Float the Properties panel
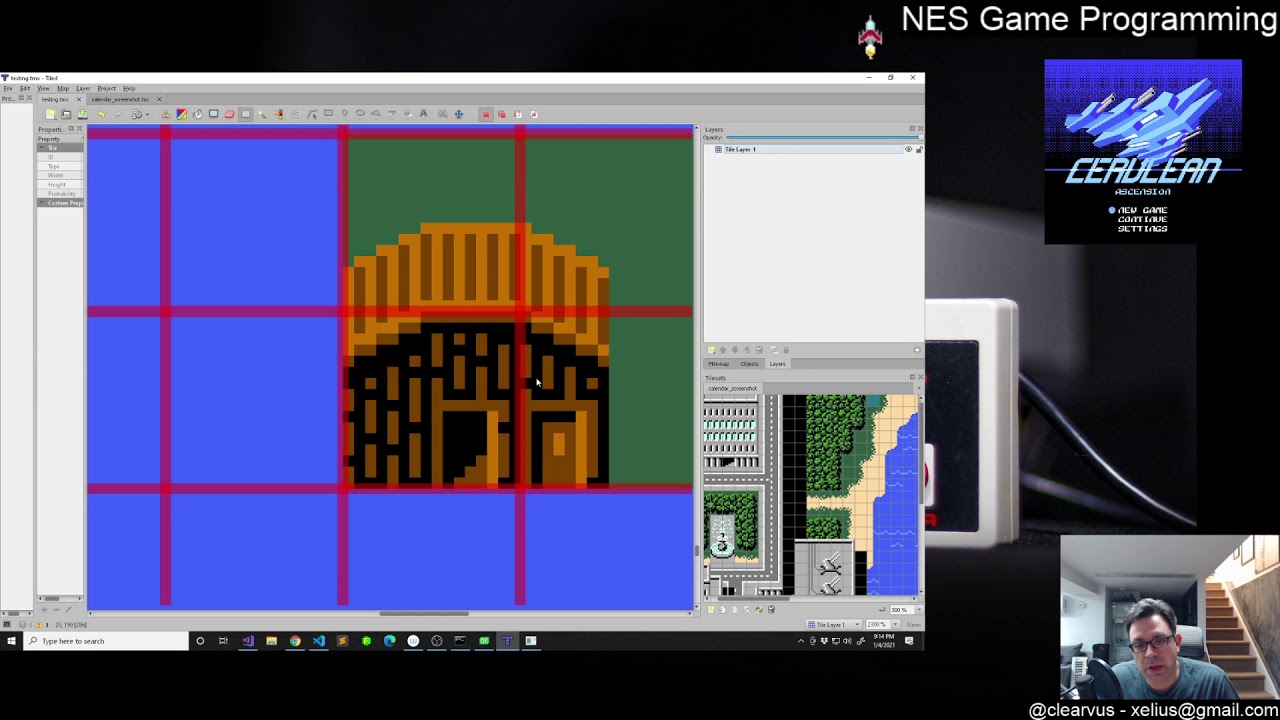 click(70, 129)
